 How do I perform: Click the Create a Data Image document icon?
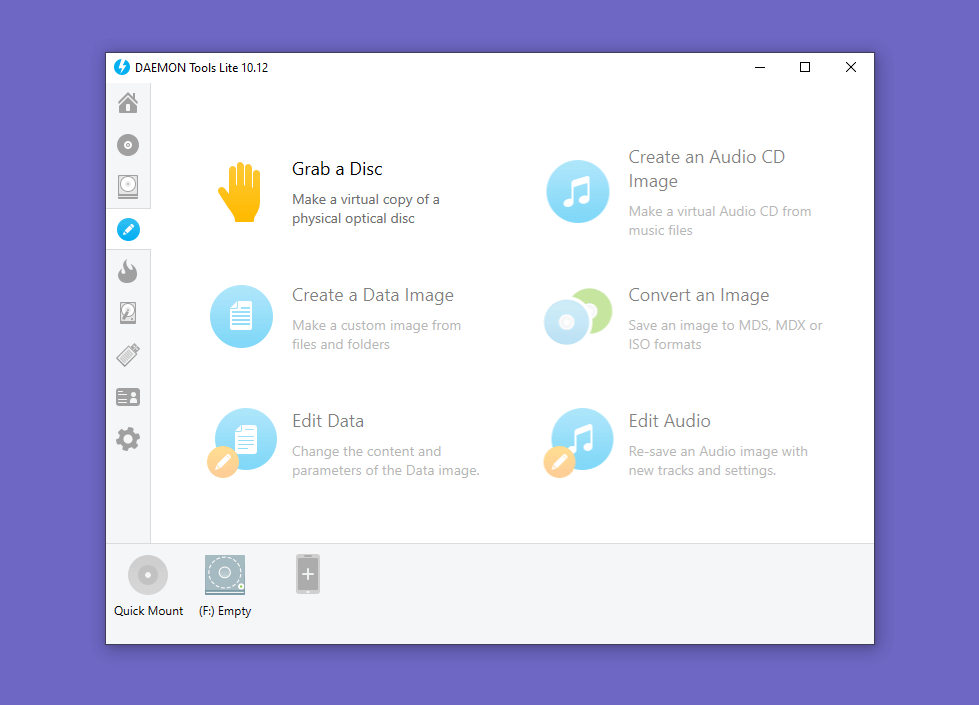point(241,316)
